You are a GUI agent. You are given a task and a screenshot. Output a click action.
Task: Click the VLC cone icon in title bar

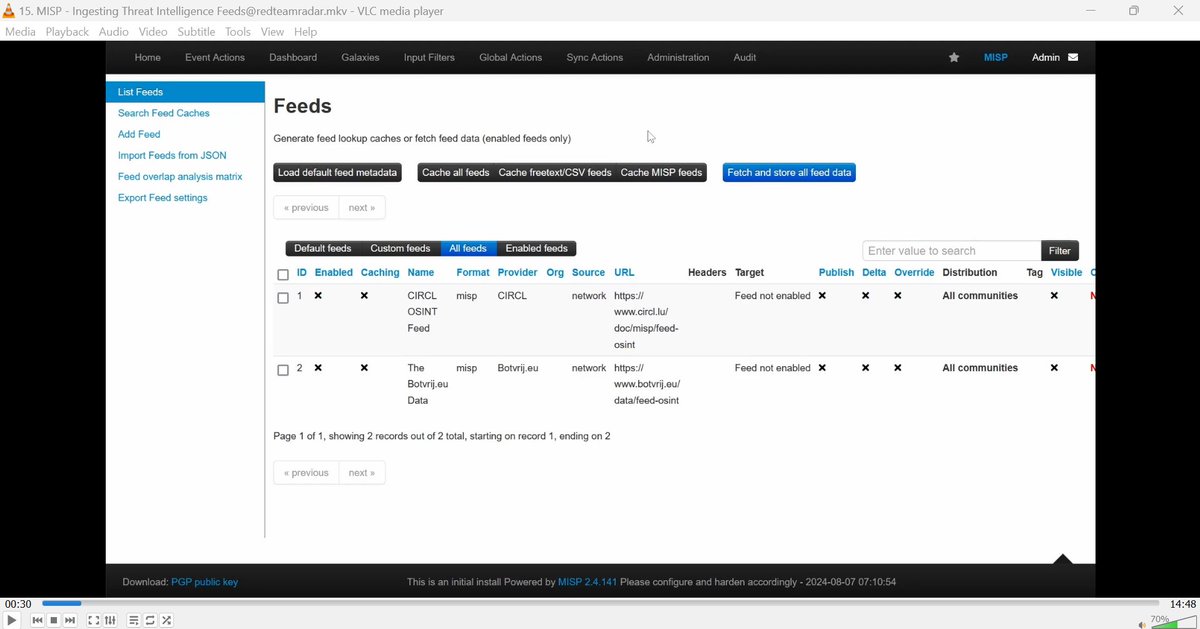pyautogui.click(x=9, y=11)
